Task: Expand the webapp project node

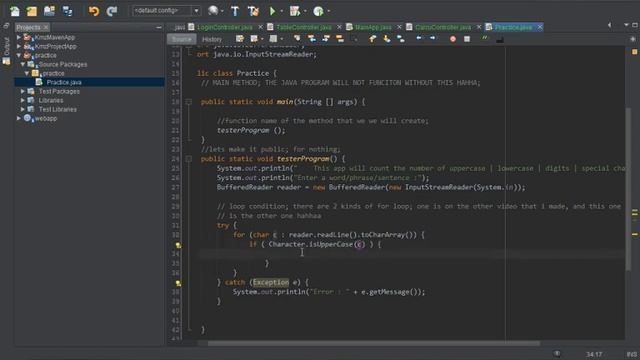Action: (19, 118)
